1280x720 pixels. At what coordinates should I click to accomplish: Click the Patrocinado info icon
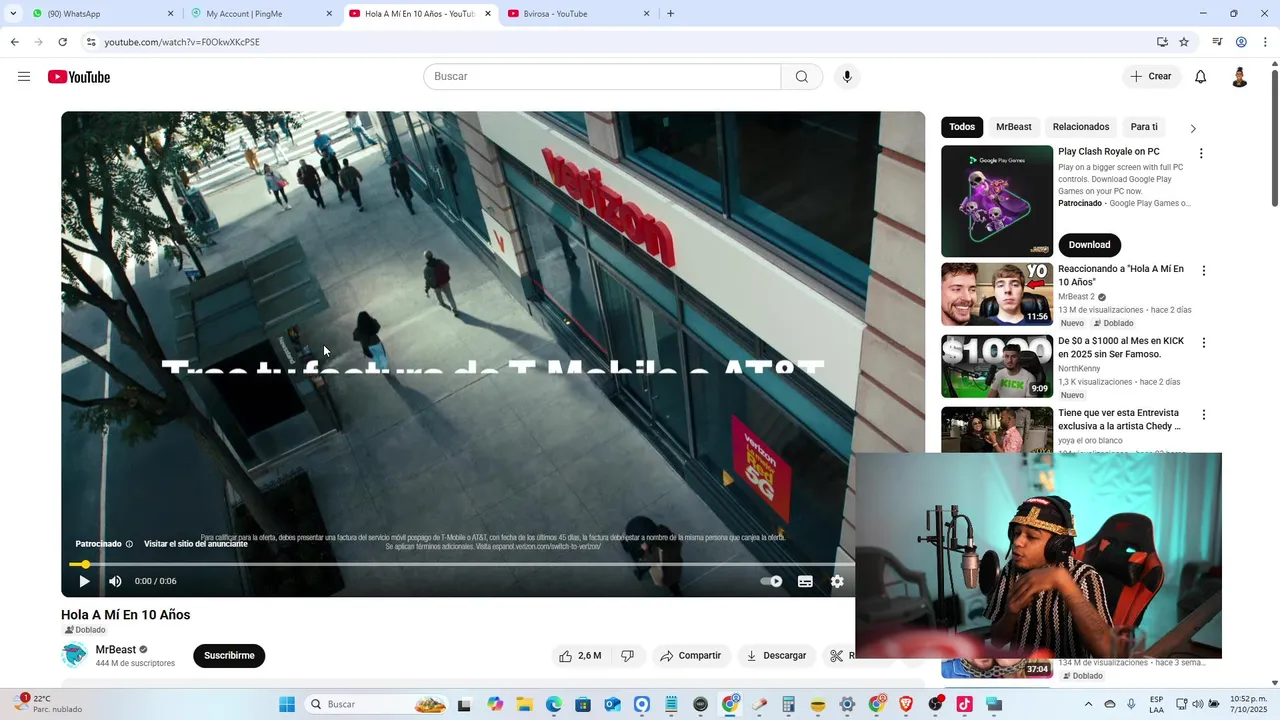(129, 544)
